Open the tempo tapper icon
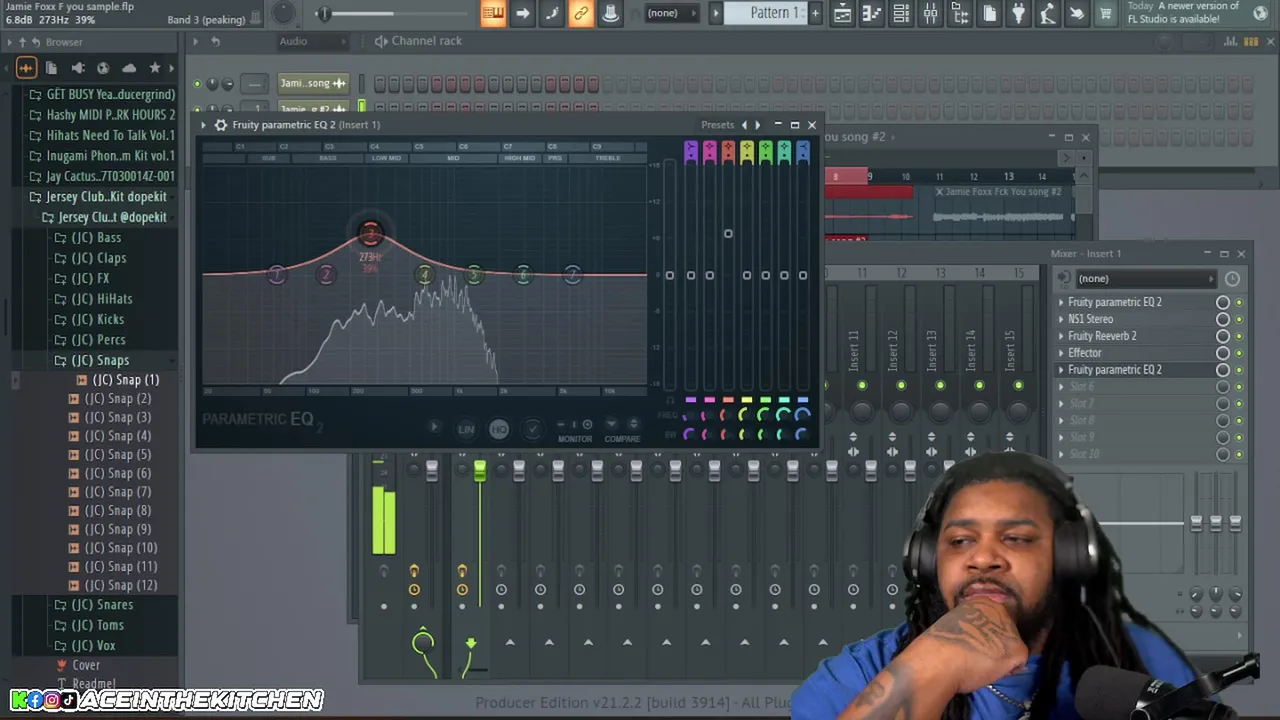The image size is (1280, 720). tap(1047, 13)
